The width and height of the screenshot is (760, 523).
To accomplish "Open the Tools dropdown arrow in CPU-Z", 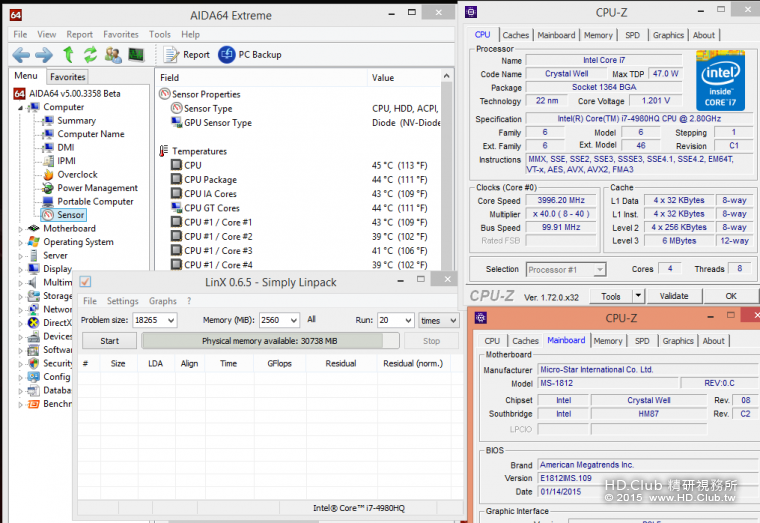I will (x=636, y=296).
